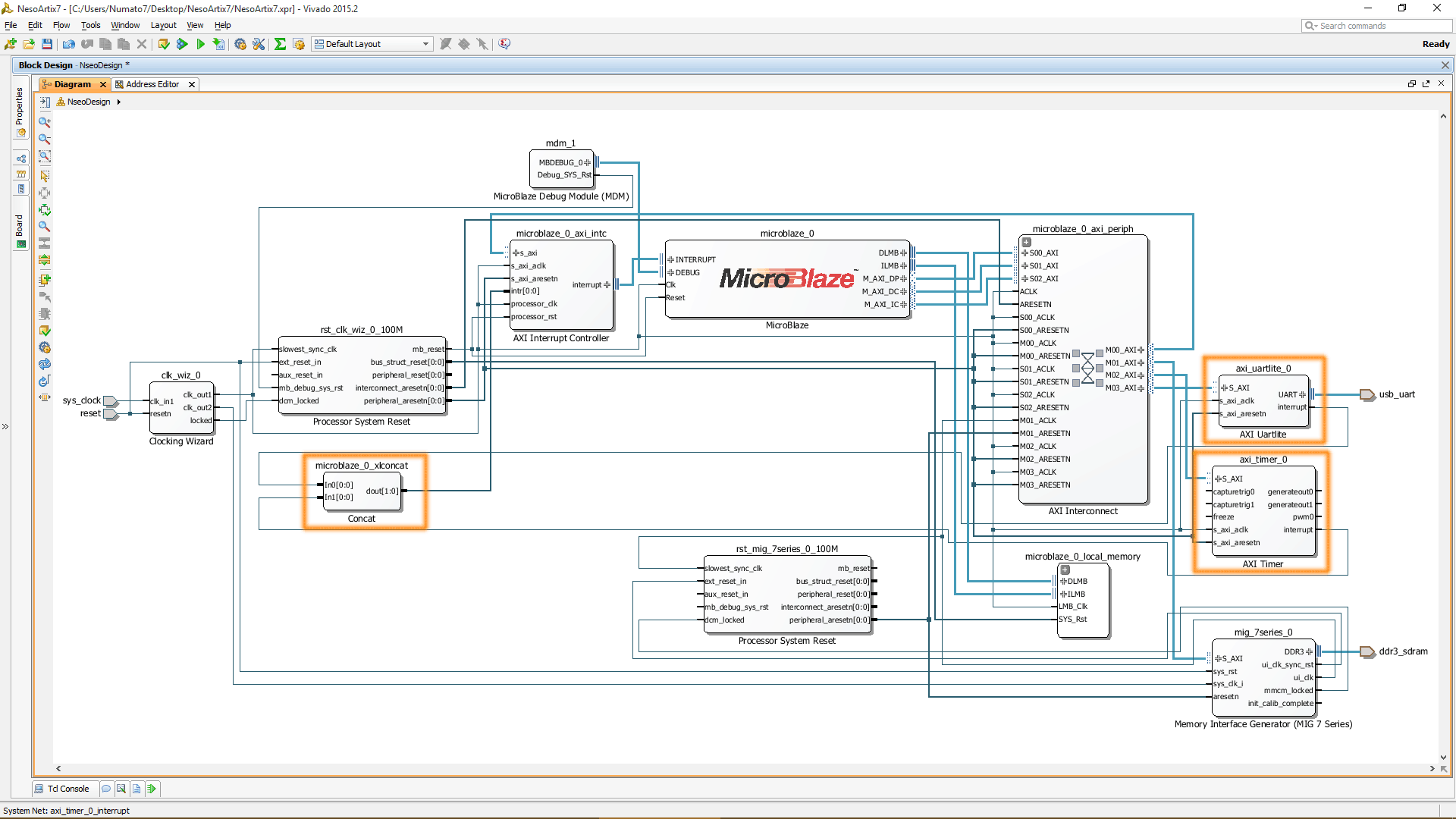Viewport: 1456px width, 819px height.
Task: Expand the microblaze_0_local_memory block plus
Action: (x=1065, y=570)
